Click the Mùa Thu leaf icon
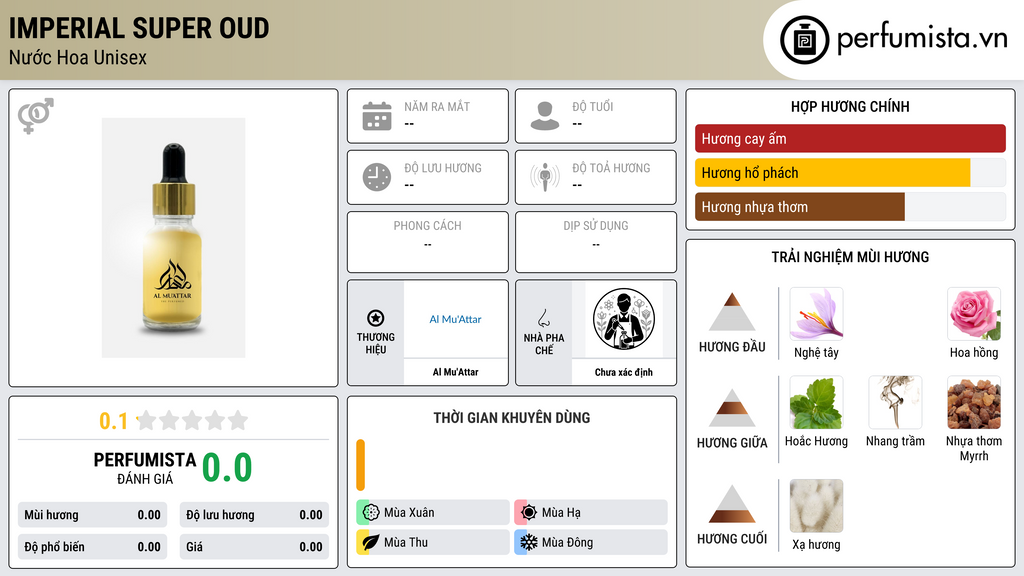The height and width of the screenshot is (576, 1024). (x=371, y=542)
